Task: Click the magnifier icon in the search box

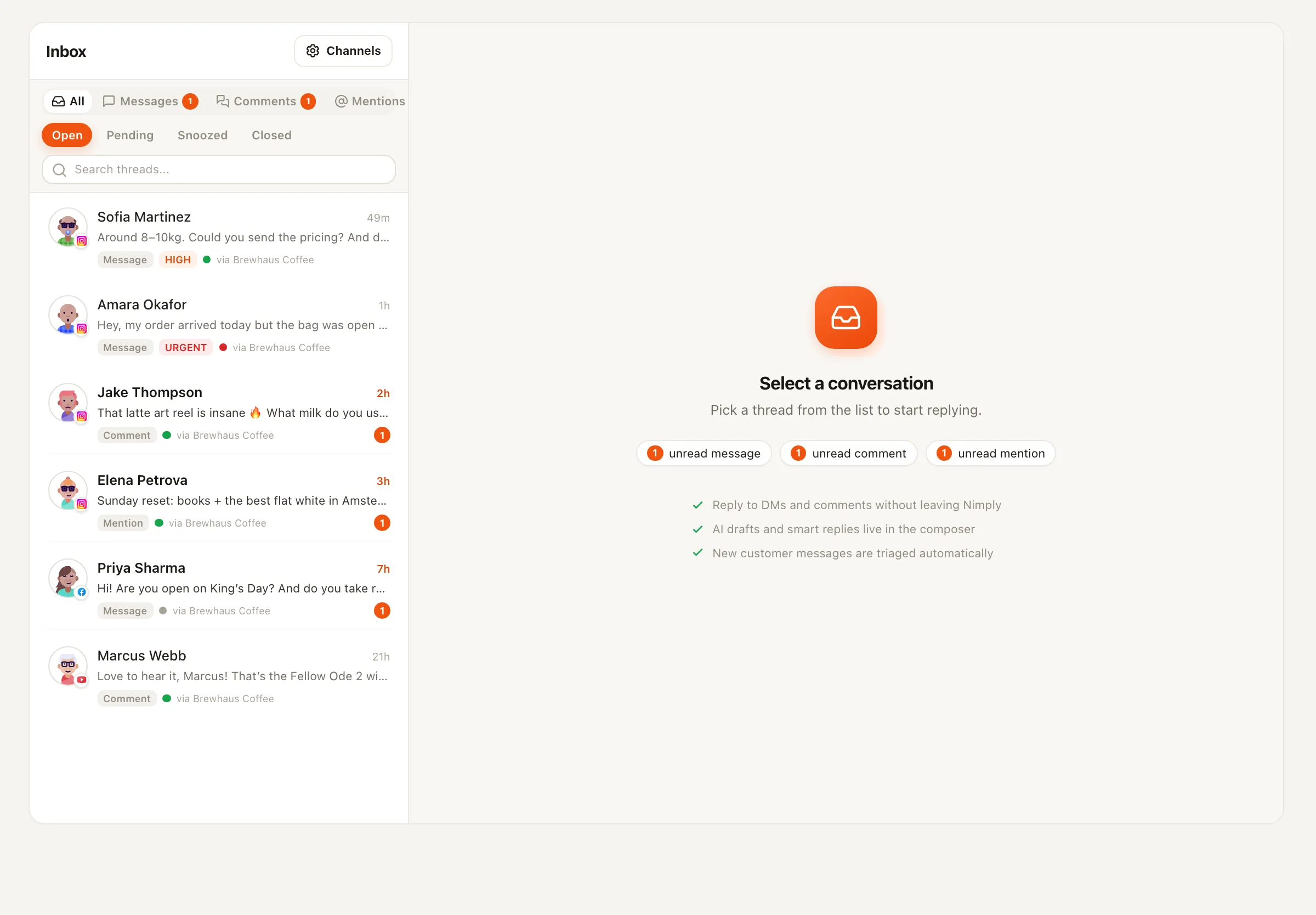Action: pyautogui.click(x=60, y=170)
